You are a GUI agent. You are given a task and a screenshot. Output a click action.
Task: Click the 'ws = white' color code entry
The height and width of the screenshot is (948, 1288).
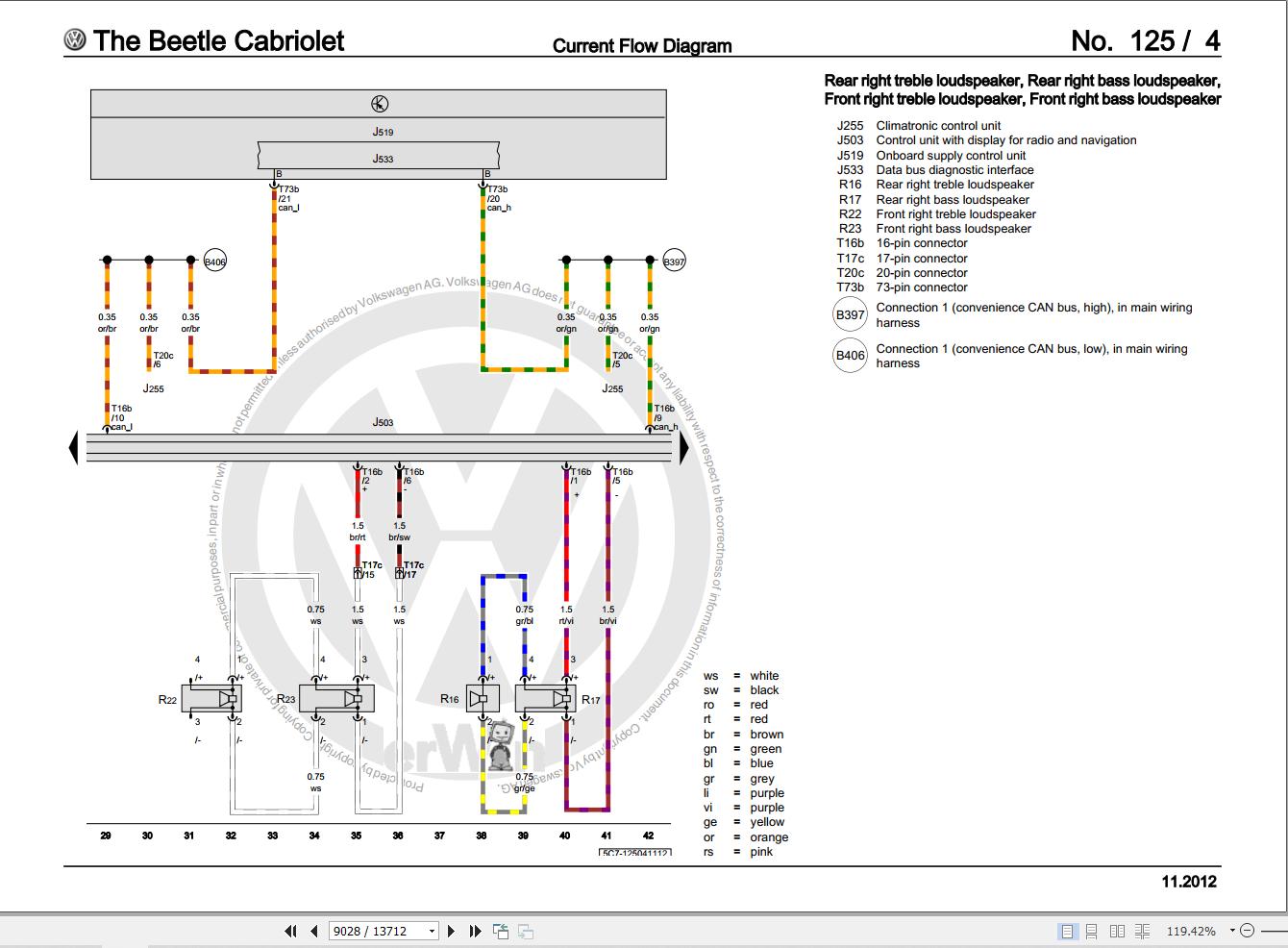[741, 676]
